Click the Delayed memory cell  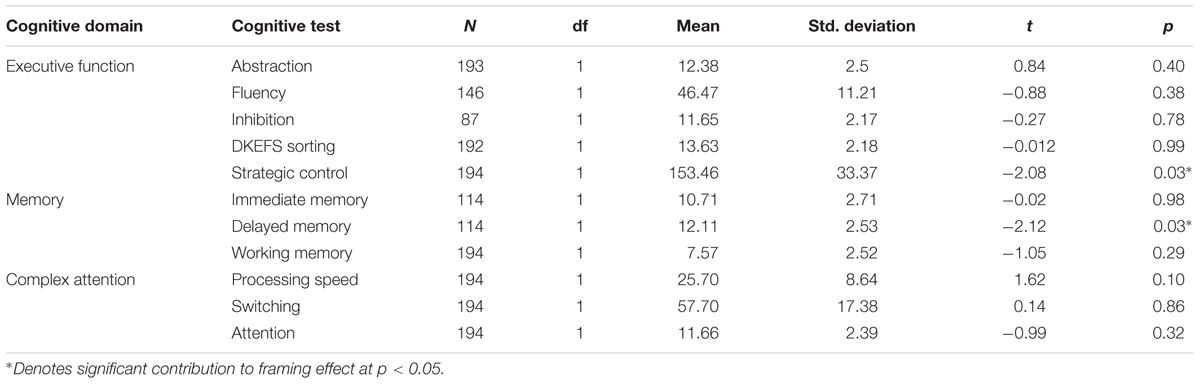point(287,226)
